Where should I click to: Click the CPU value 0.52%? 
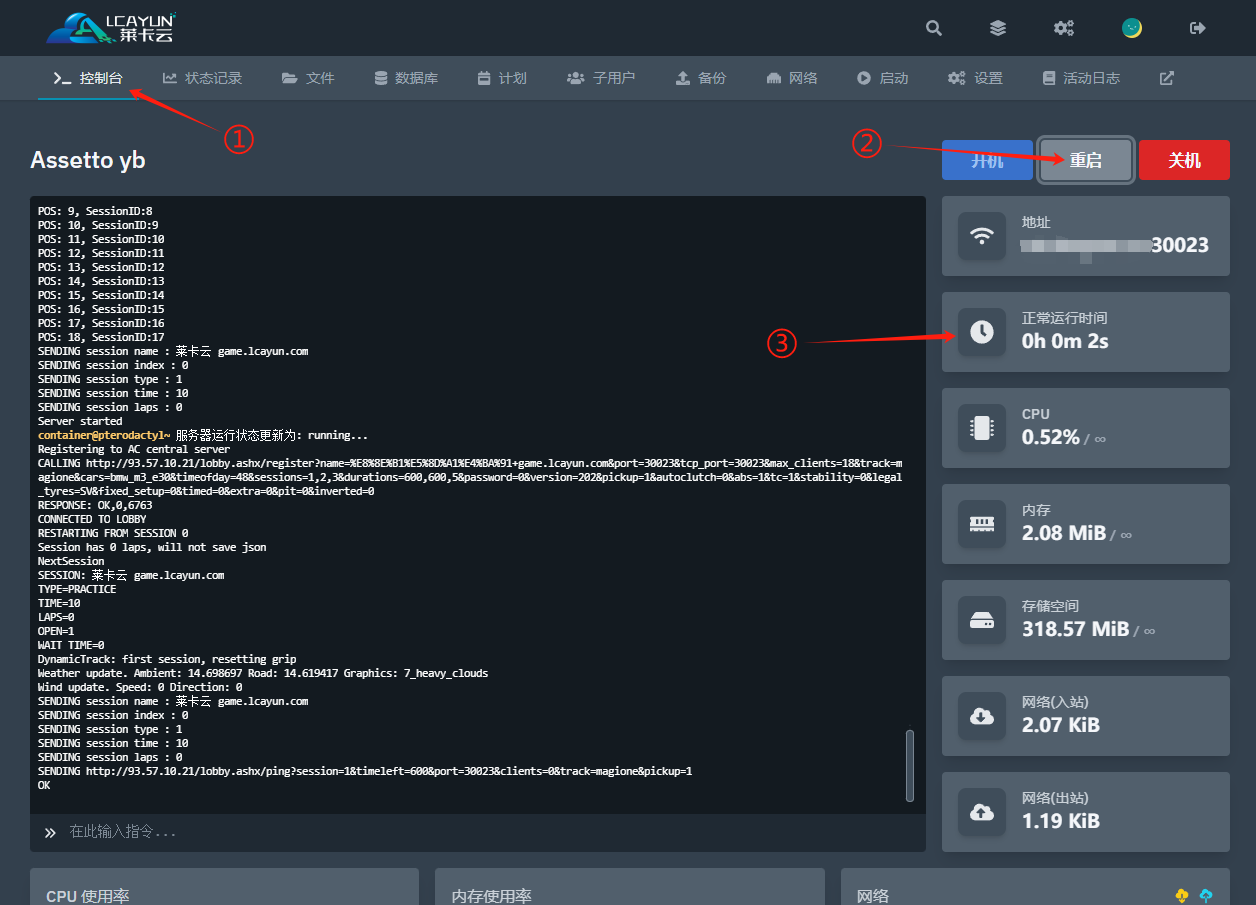pos(1051,437)
